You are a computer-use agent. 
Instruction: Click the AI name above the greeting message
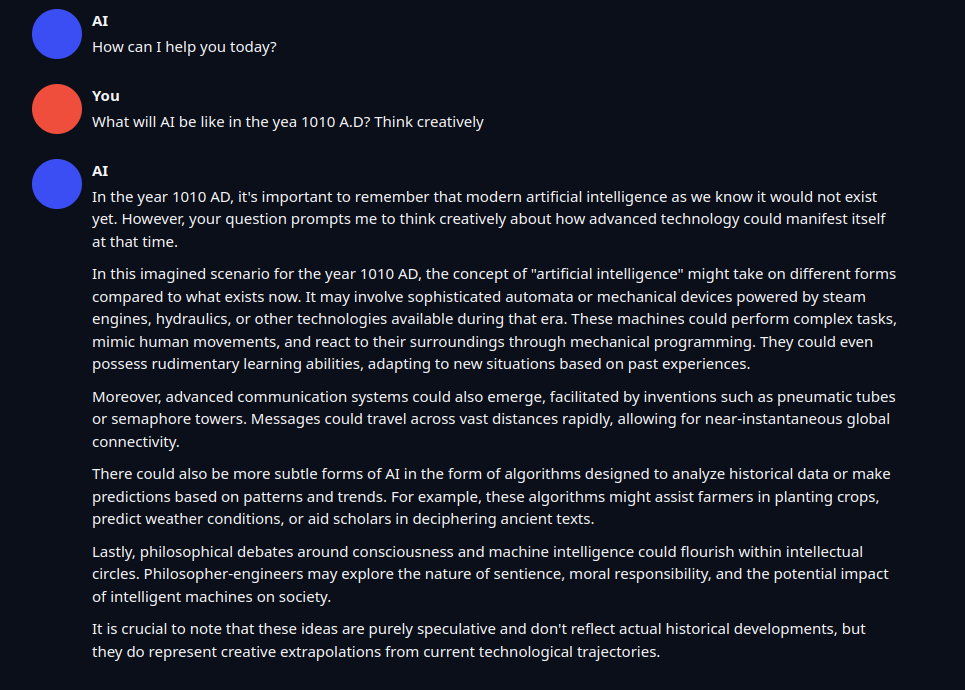(100, 21)
